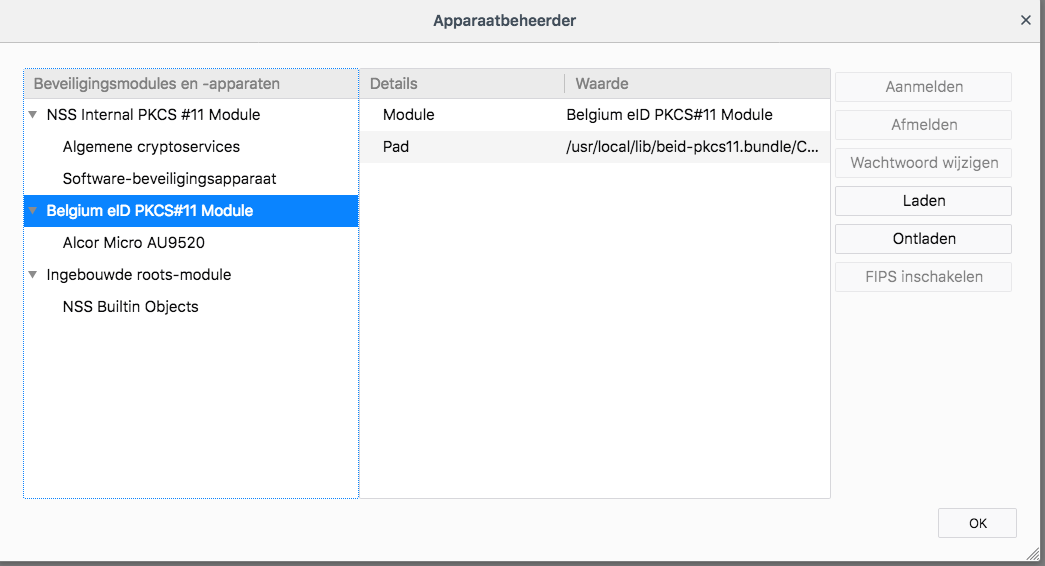This screenshot has width=1045, height=566.
Task: Collapse the Belgium eID PKCS#11 Module triangle
Action: click(x=33, y=211)
